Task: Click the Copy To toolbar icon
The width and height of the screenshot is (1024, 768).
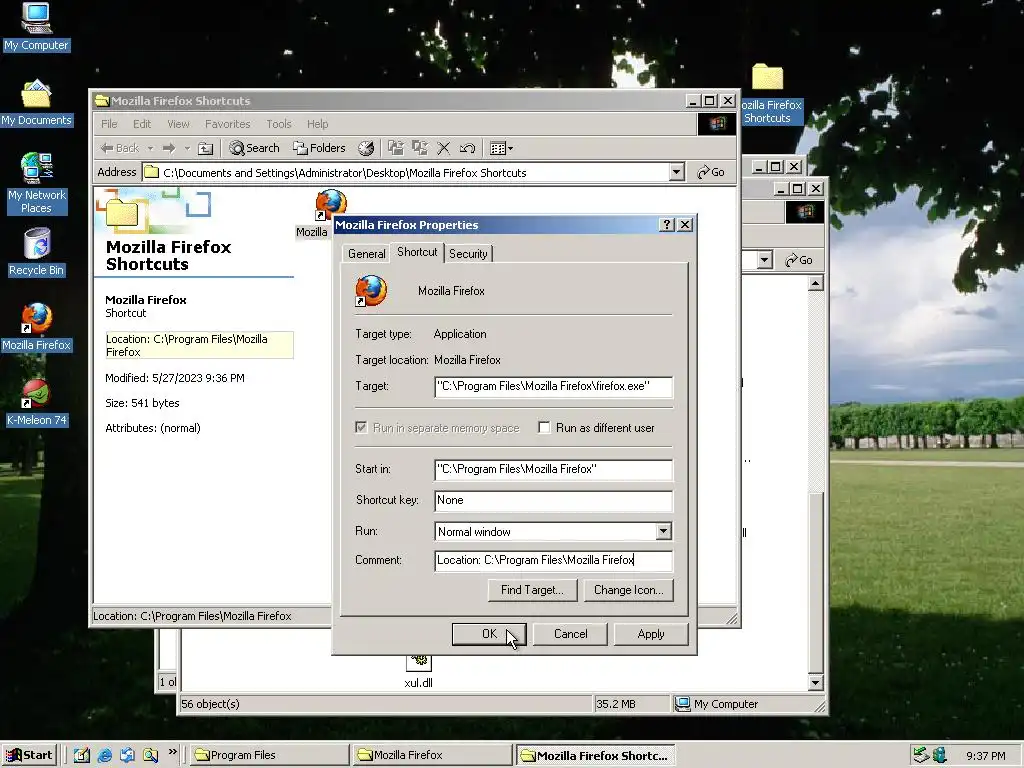Action: click(x=419, y=148)
